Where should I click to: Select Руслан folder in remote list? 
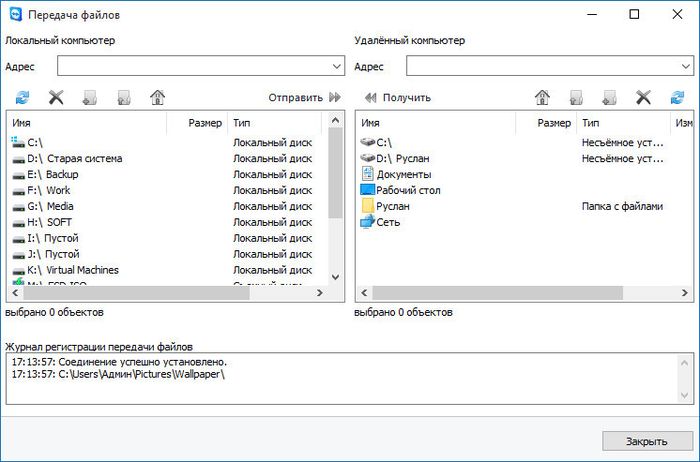(393, 206)
